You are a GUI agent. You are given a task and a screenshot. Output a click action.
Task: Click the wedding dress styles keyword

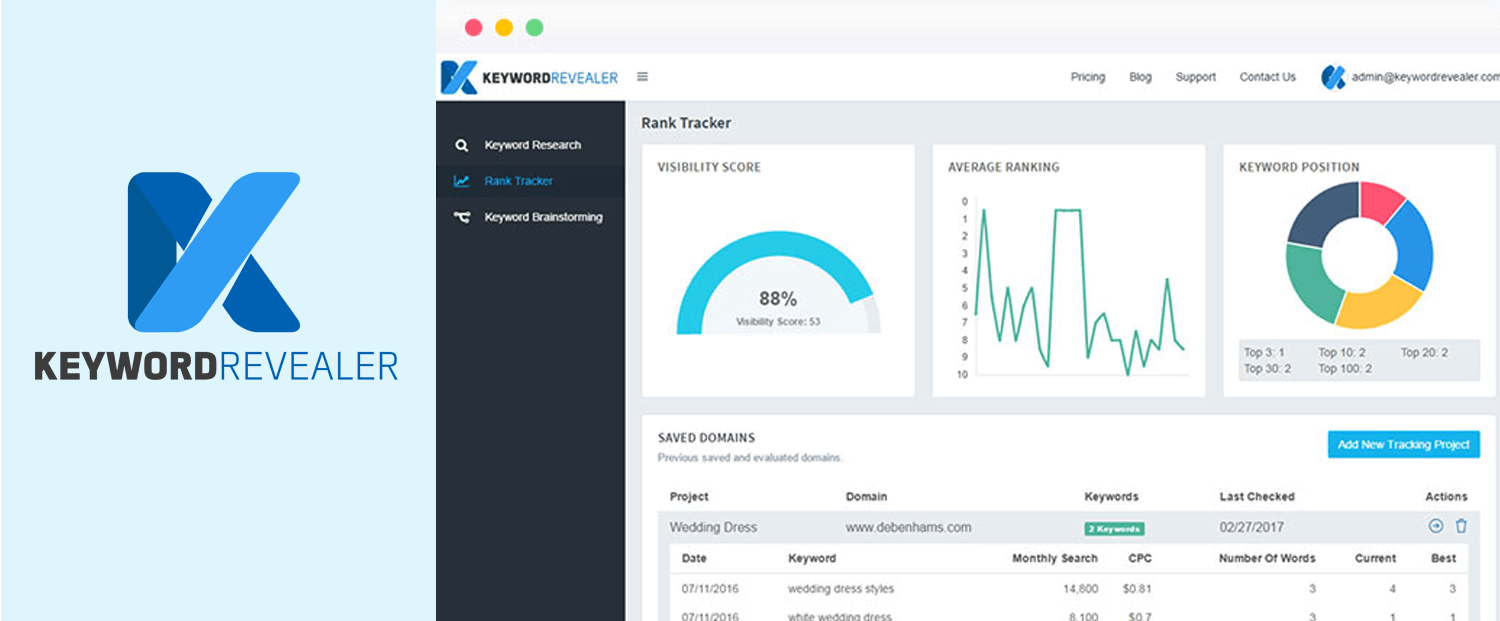(x=841, y=589)
